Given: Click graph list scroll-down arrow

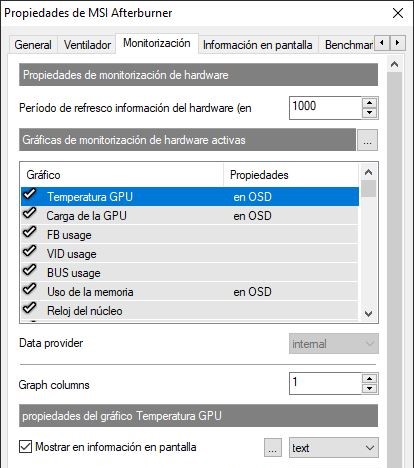Looking at the screenshot, I should [x=369, y=314].
